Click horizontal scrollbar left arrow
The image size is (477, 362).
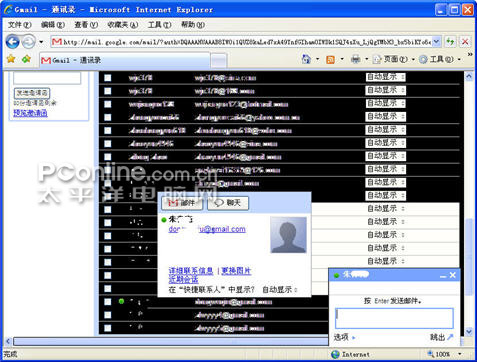[8, 341]
